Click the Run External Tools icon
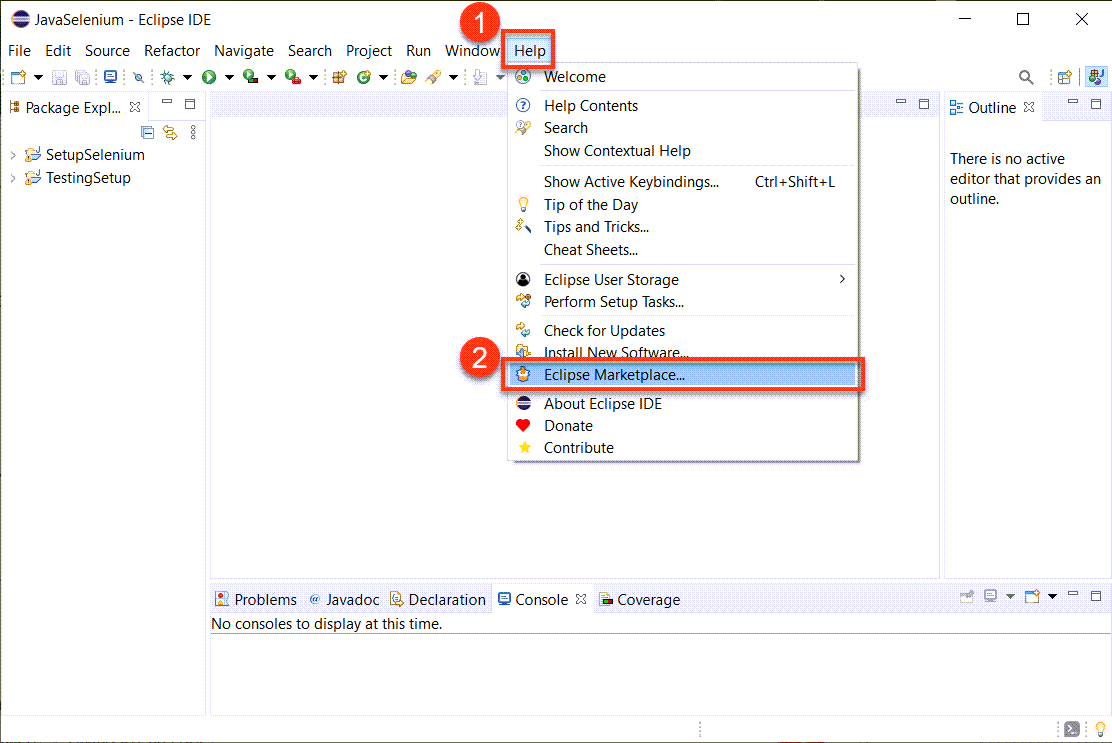The width and height of the screenshot is (1112, 743). pyautogui.click(x=293, y=77)
